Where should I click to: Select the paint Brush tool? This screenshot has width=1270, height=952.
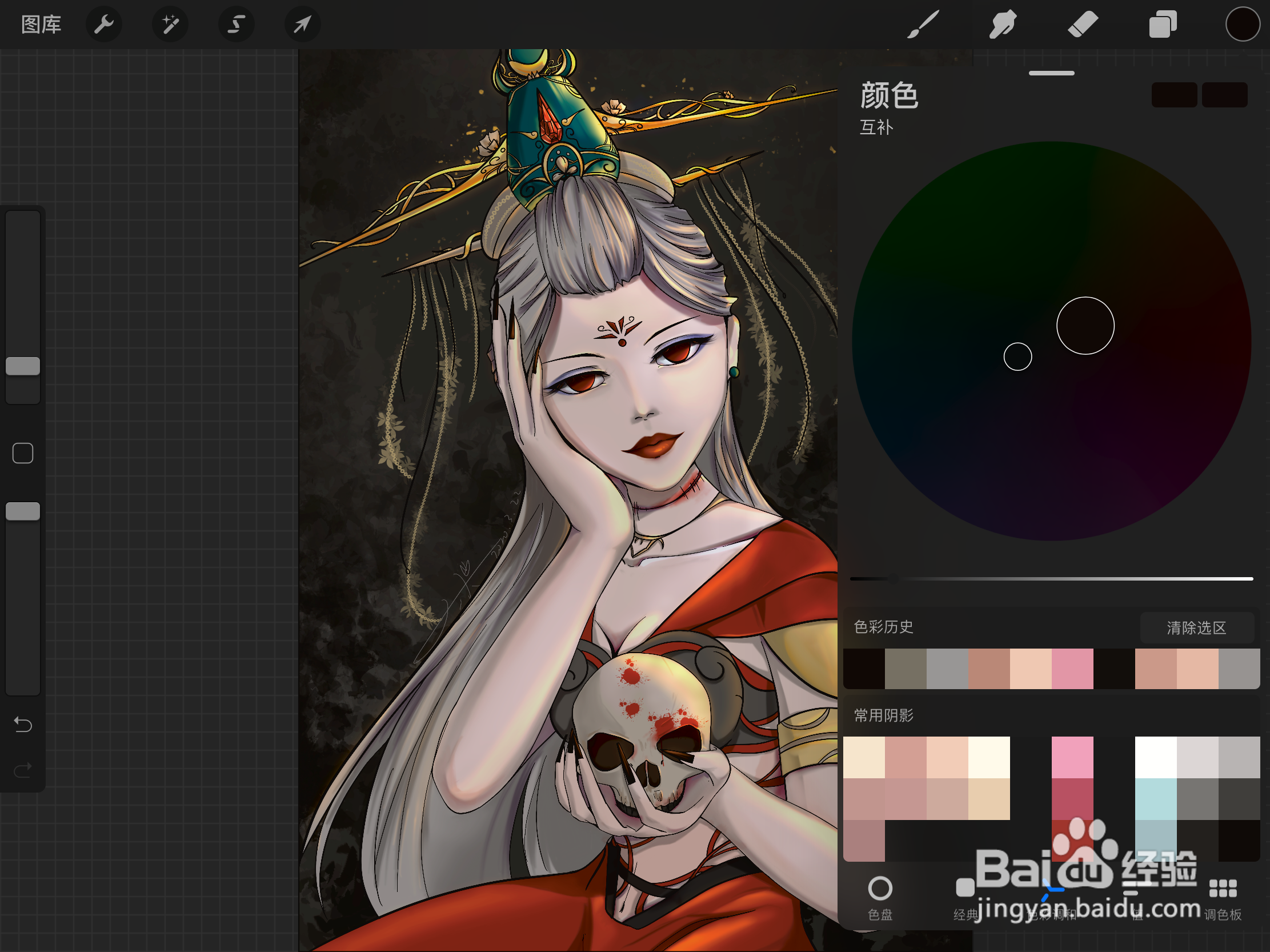point(923,25)
